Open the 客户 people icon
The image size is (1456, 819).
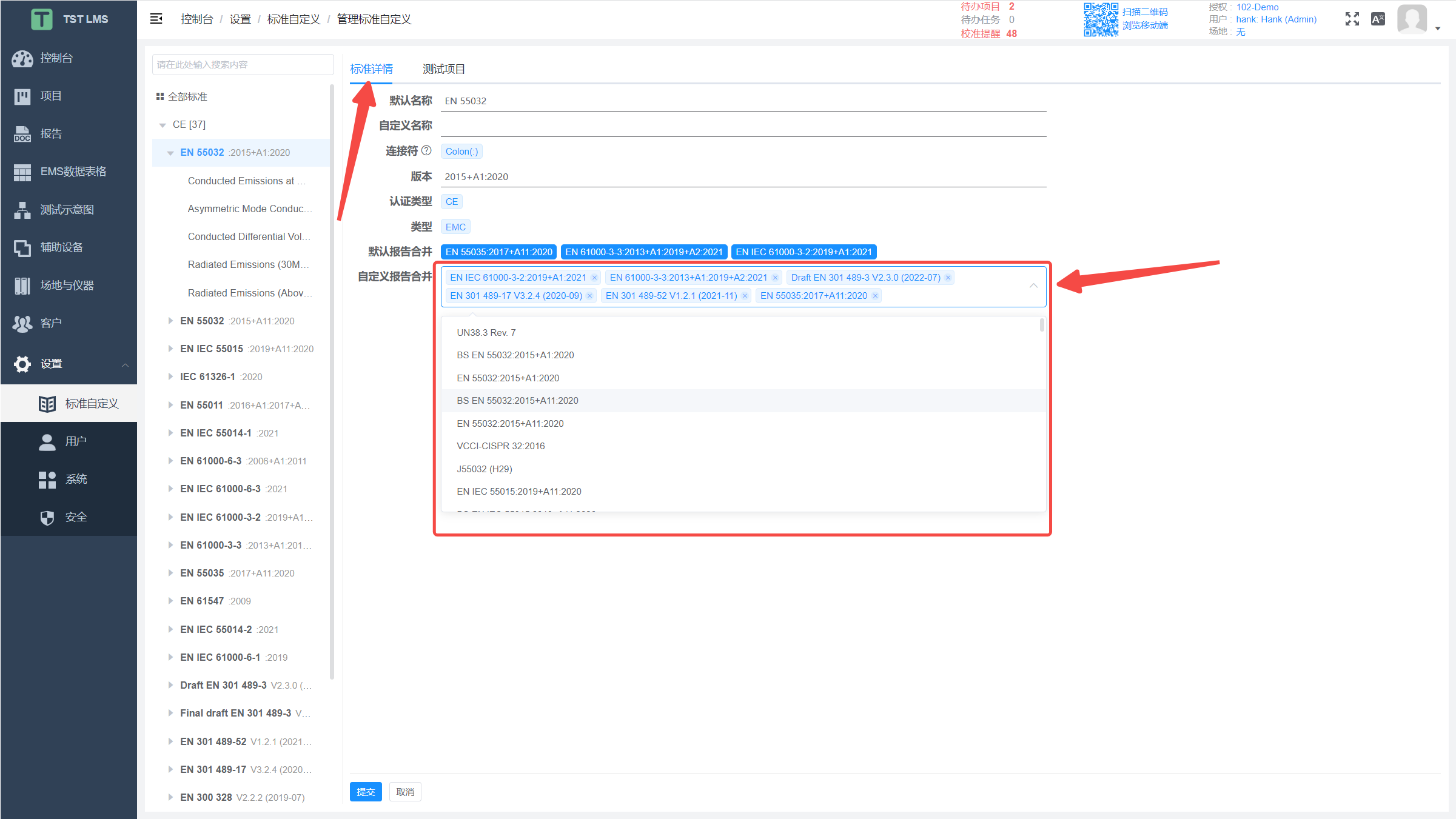click(x=22, y=323)
